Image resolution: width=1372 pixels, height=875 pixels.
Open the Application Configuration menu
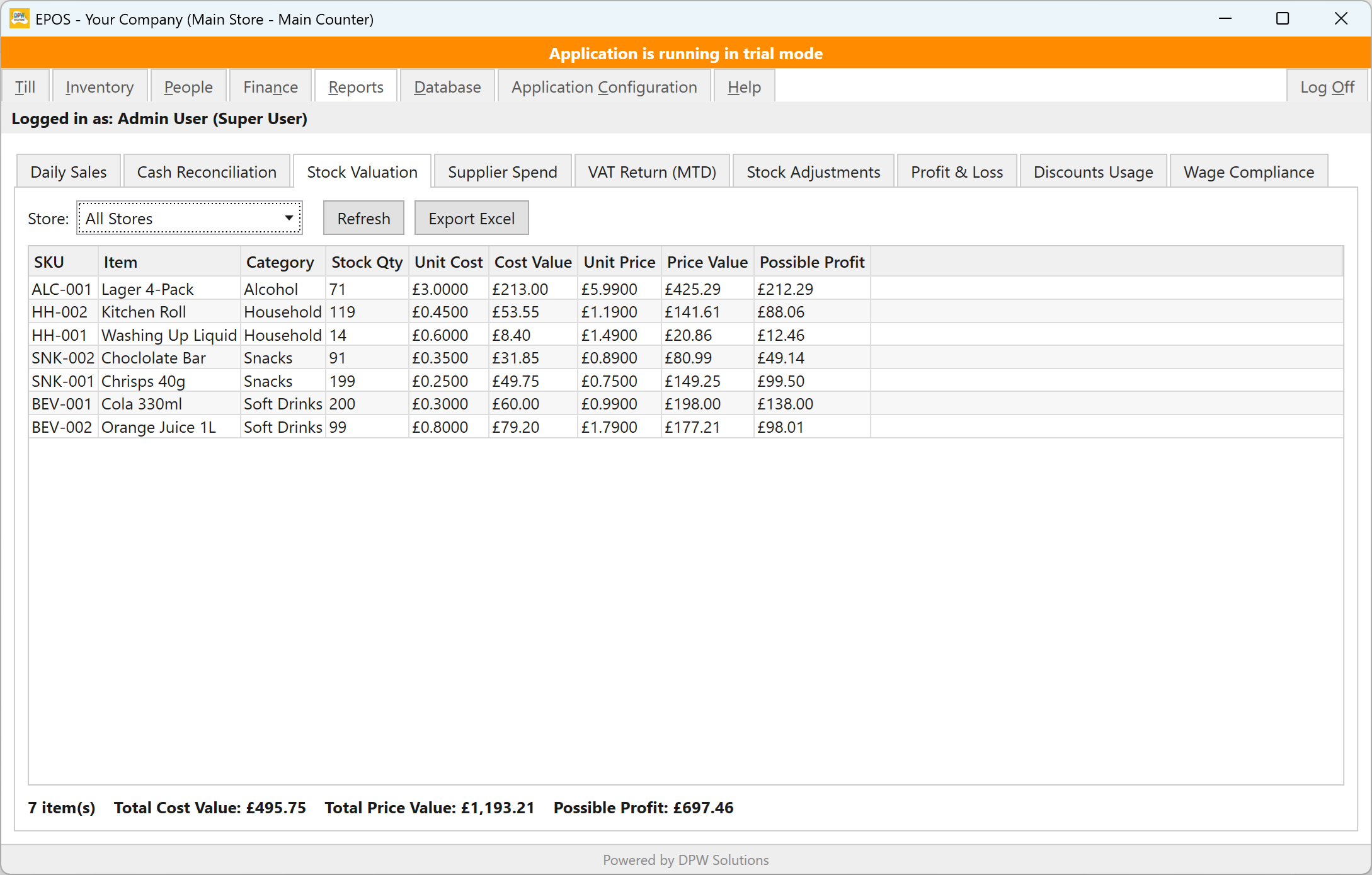point(604,87)
